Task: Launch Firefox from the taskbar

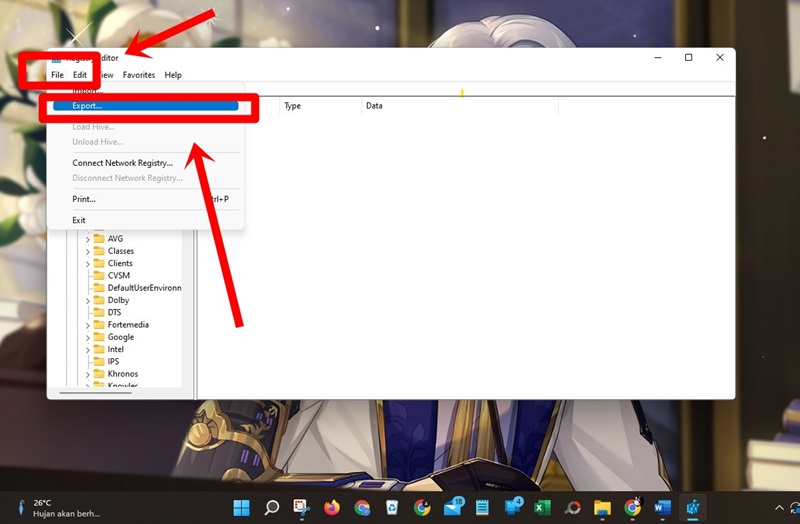Action: pos(332,508)
